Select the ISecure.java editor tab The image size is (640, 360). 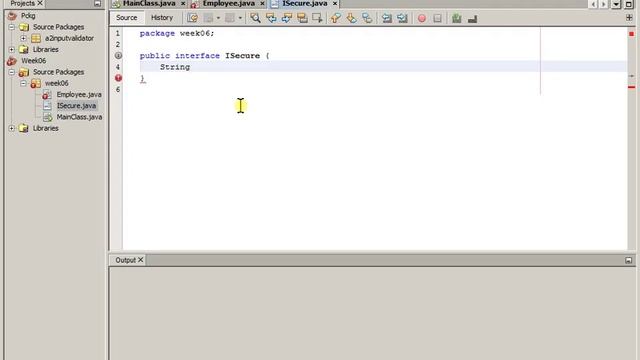(x=305, y=4)
